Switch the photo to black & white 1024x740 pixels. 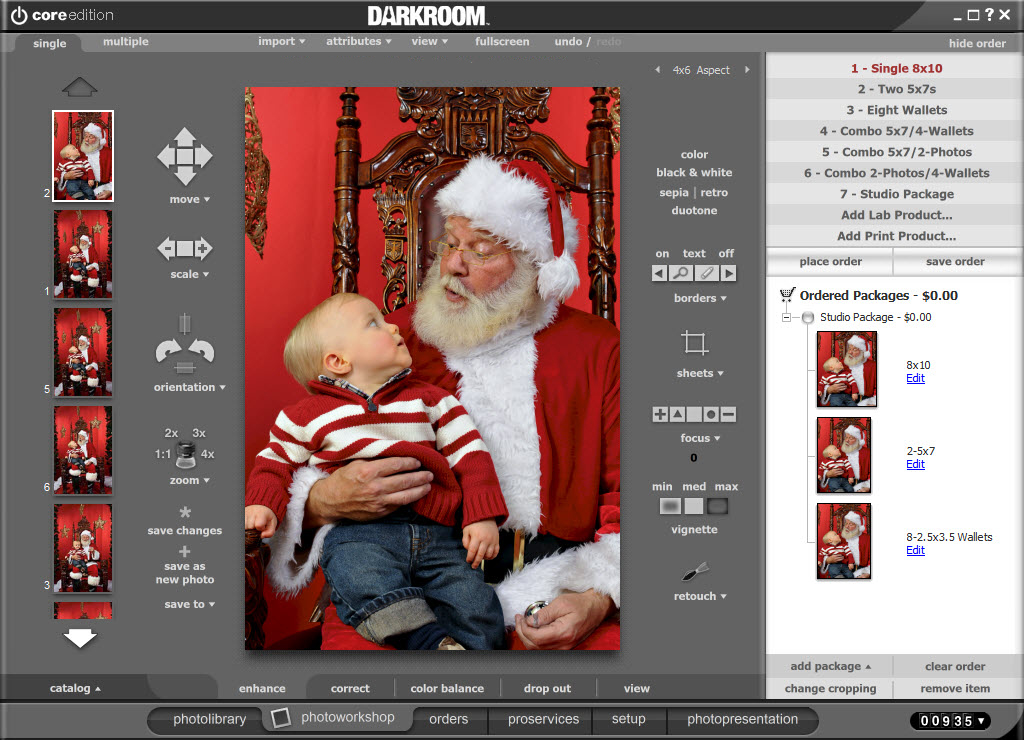(695, 173)
